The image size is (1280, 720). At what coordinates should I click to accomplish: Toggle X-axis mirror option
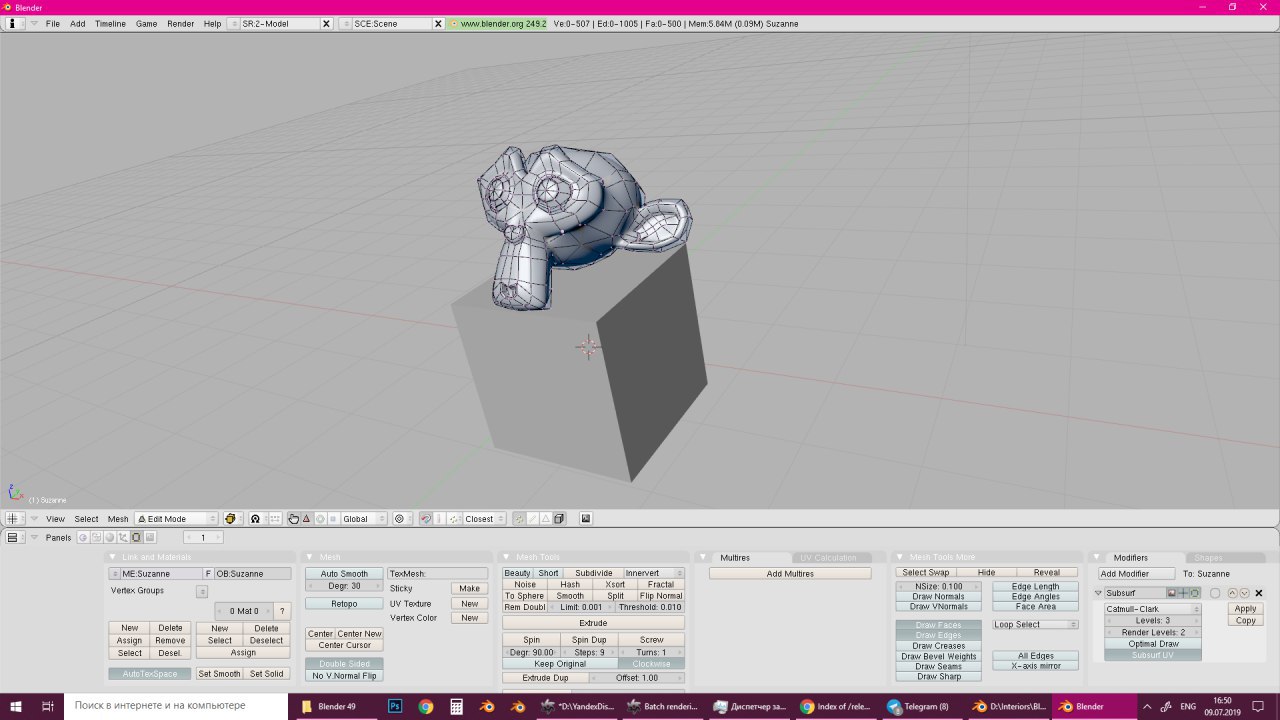(x=1036, y=666)
